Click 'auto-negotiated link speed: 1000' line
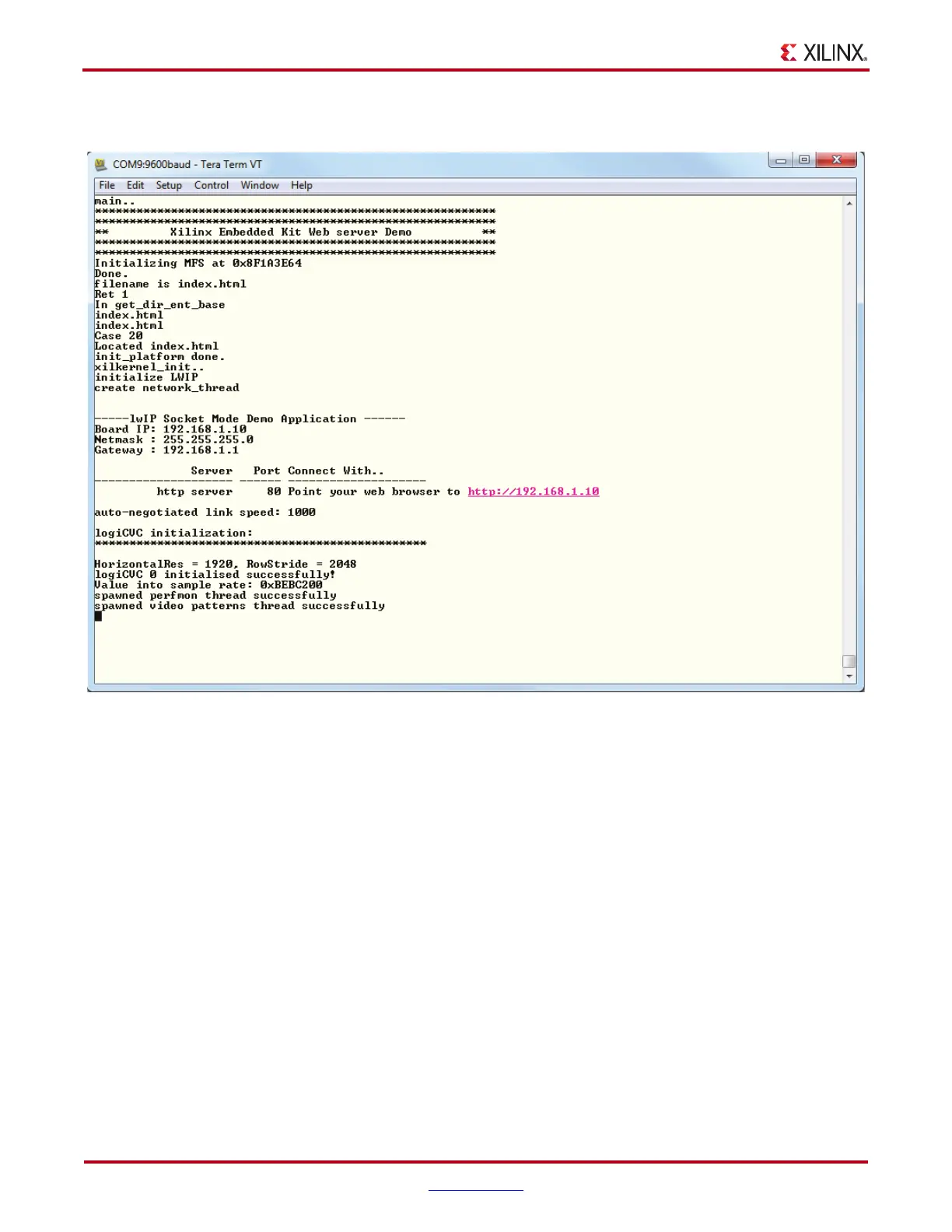 pyautogui.click(x=205, y=513)
